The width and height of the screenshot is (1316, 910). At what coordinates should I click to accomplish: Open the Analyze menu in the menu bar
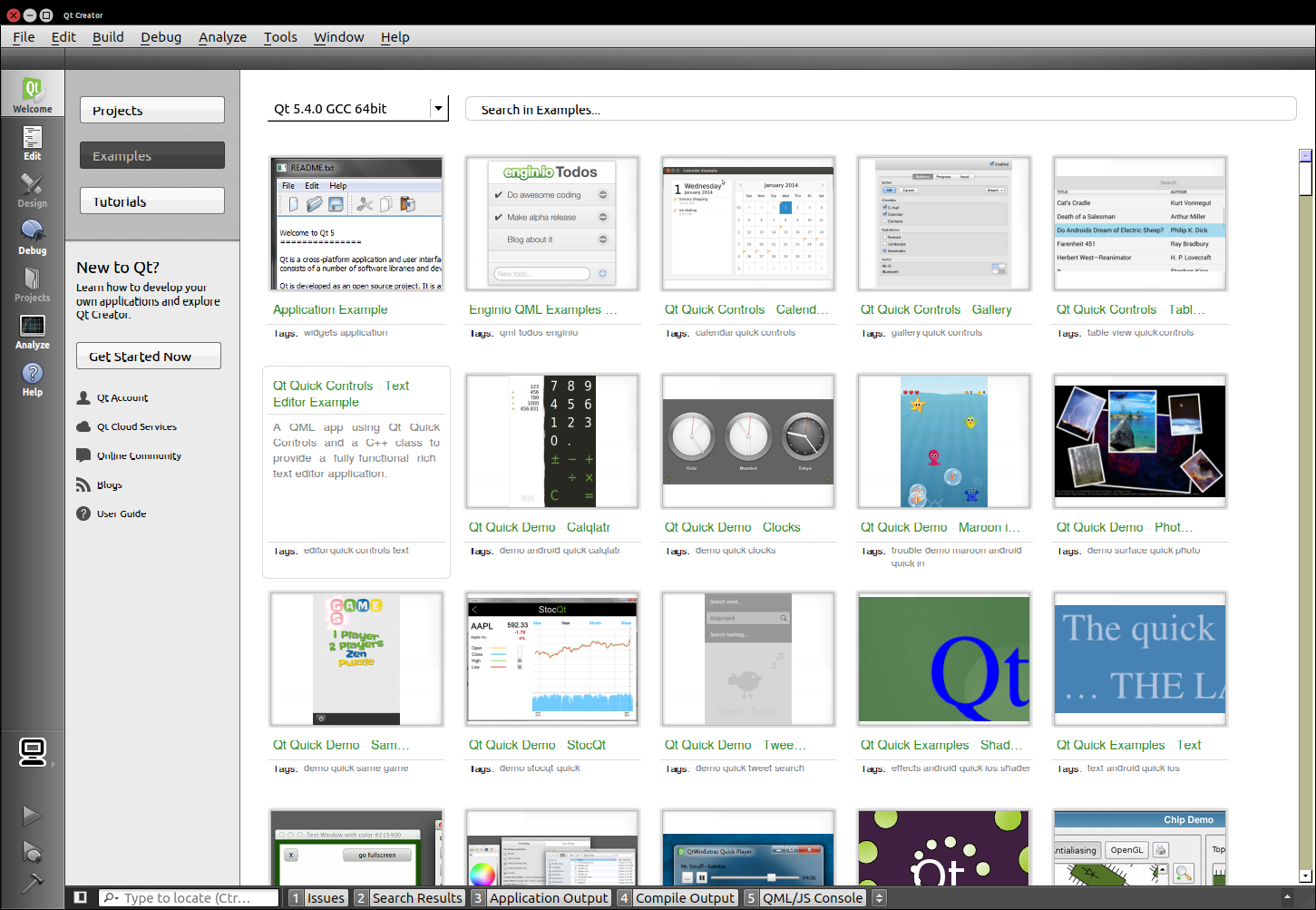pos(222,37)
